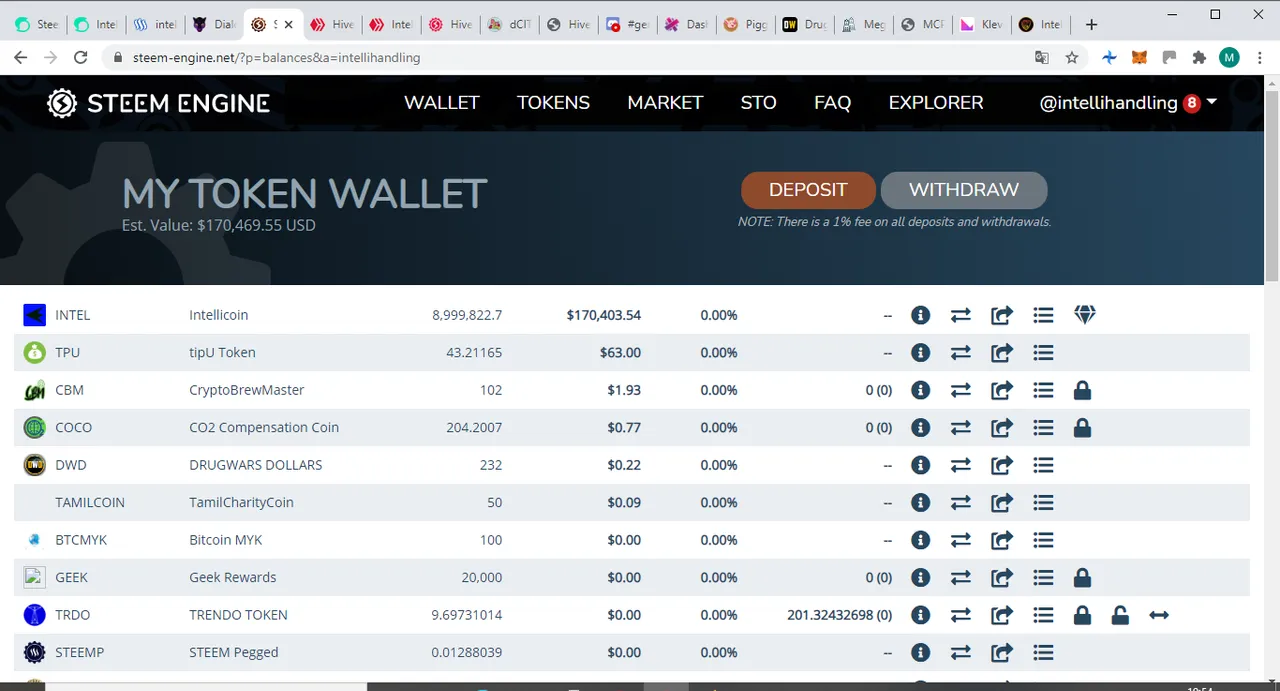Click send icon in DWD row
Viewport: 1280px width, 691px height.
[1002, 465]
